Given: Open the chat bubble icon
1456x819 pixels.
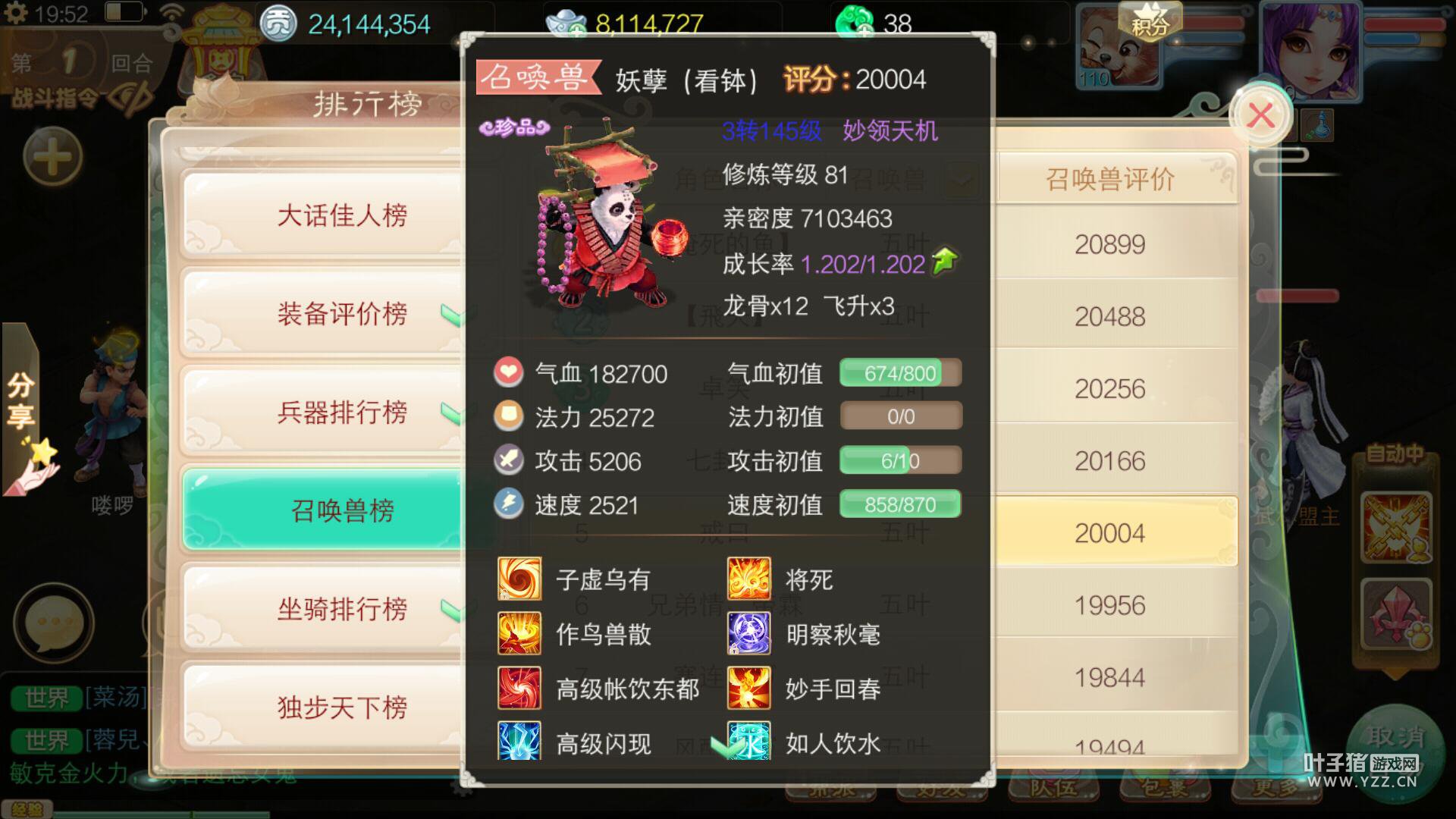Looking at the screenshot, I should coord(54,623).
